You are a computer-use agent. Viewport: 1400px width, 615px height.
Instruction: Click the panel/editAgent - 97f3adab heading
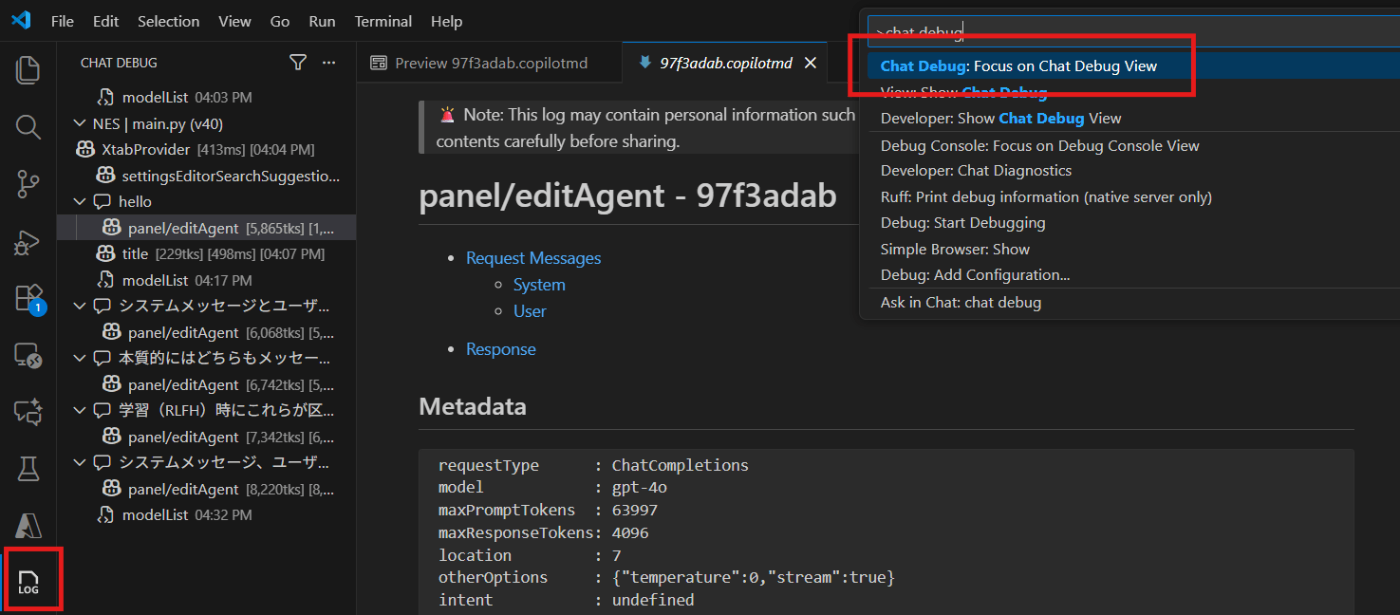pos(627,196)
